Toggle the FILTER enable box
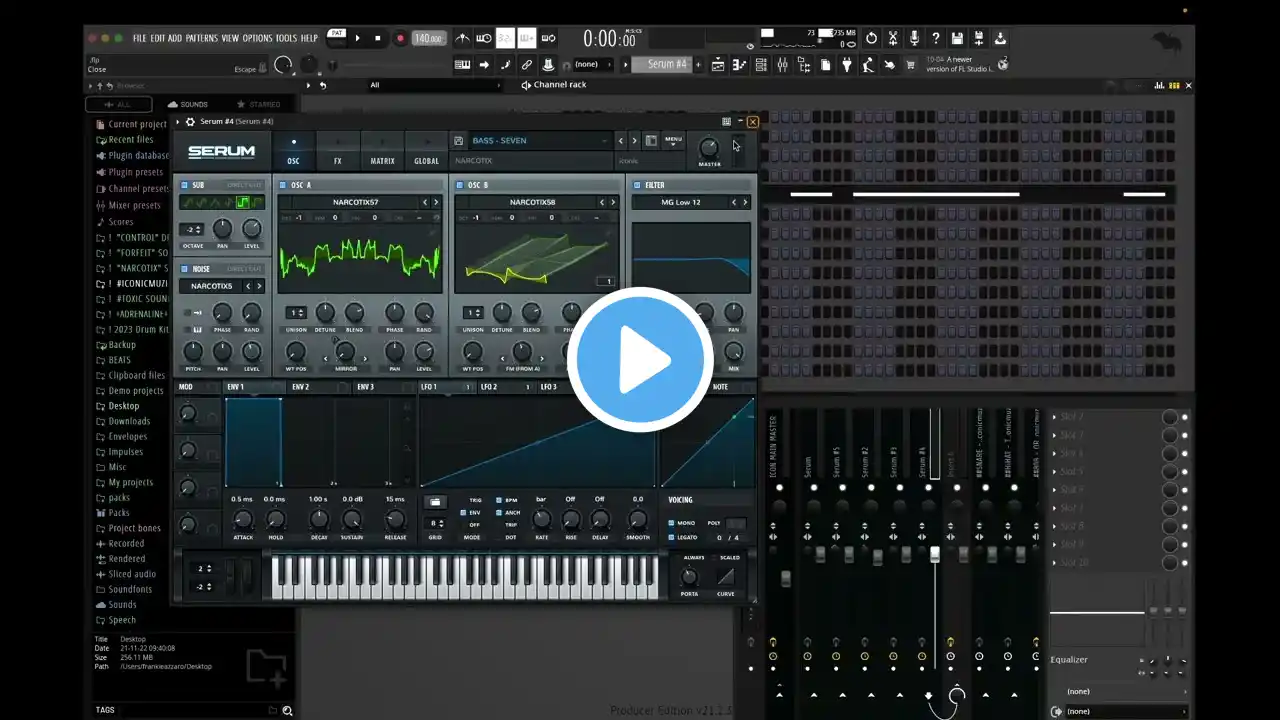 (637, 185)
